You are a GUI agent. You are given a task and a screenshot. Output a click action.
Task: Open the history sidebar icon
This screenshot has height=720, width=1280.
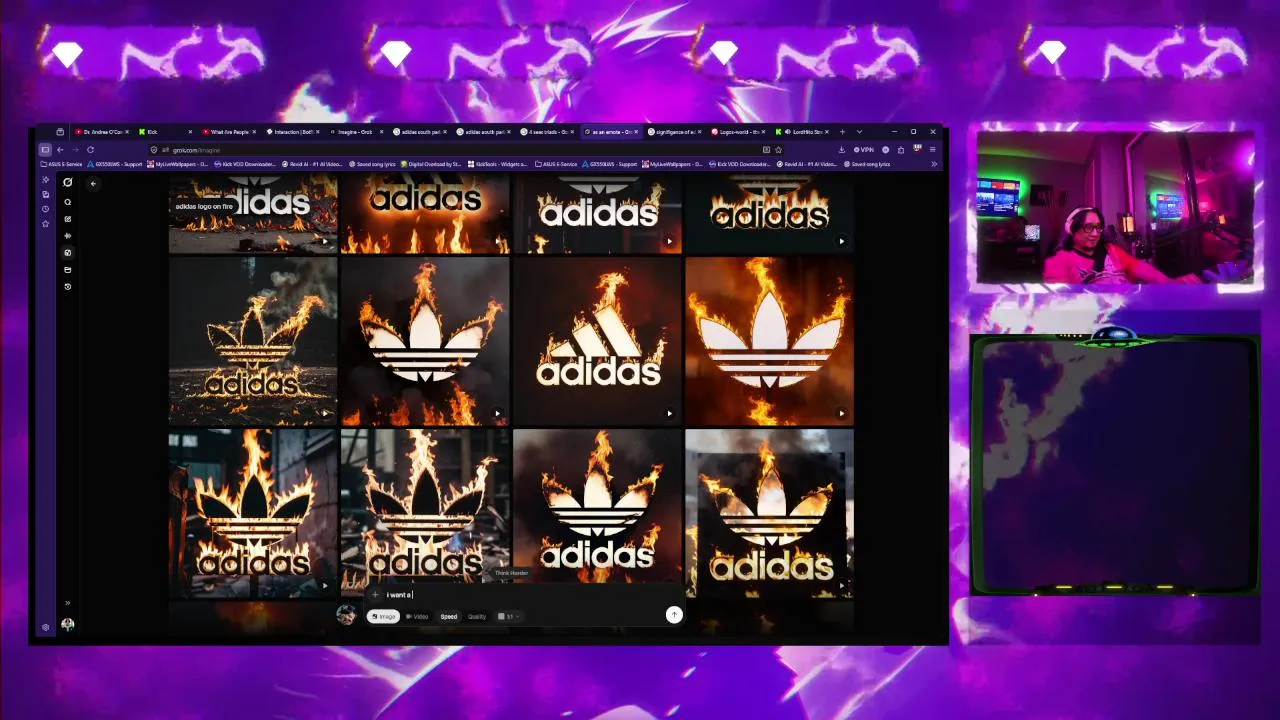click(x=68, y=287)
